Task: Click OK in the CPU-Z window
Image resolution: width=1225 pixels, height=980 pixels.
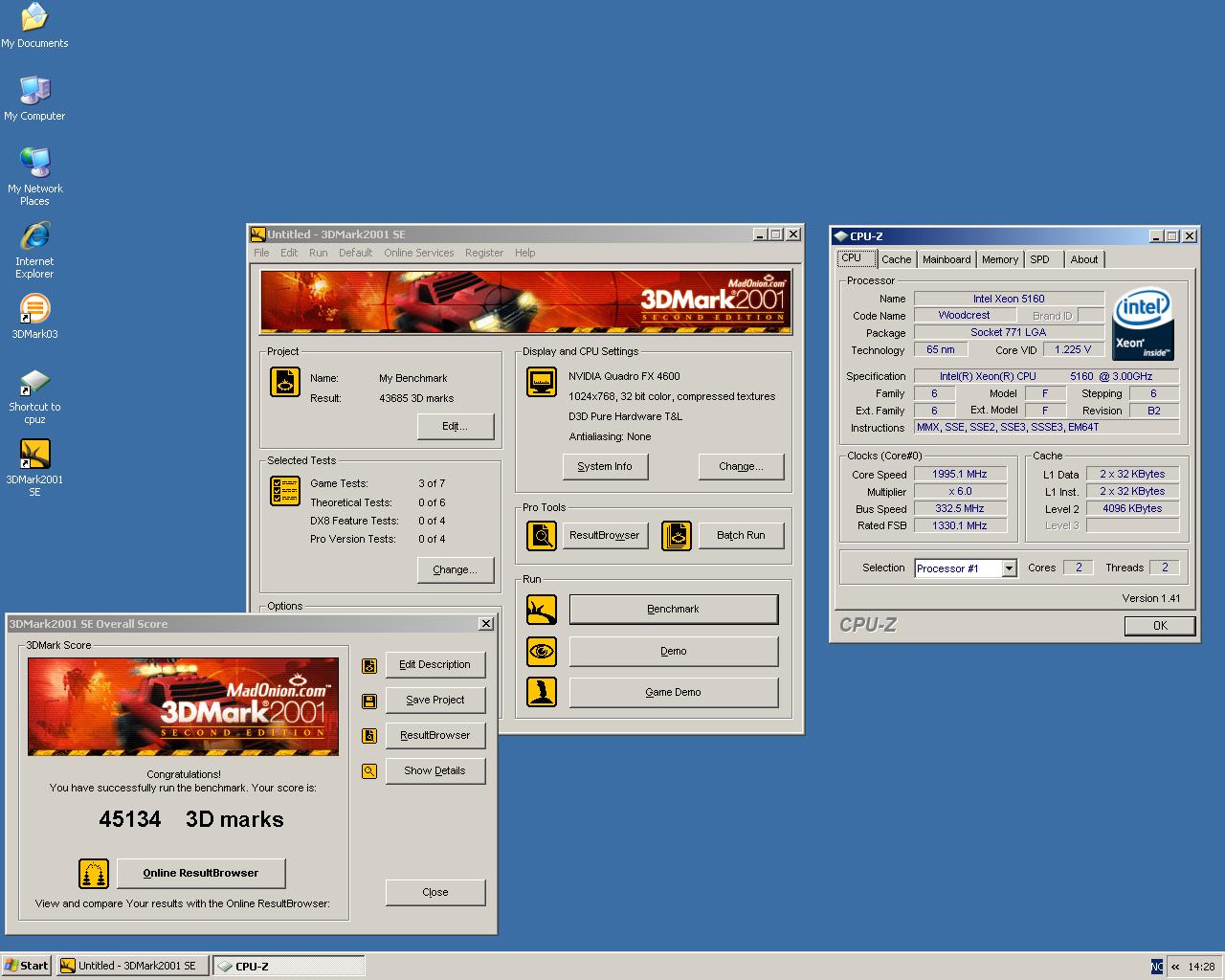Action: pos(1160,625)
